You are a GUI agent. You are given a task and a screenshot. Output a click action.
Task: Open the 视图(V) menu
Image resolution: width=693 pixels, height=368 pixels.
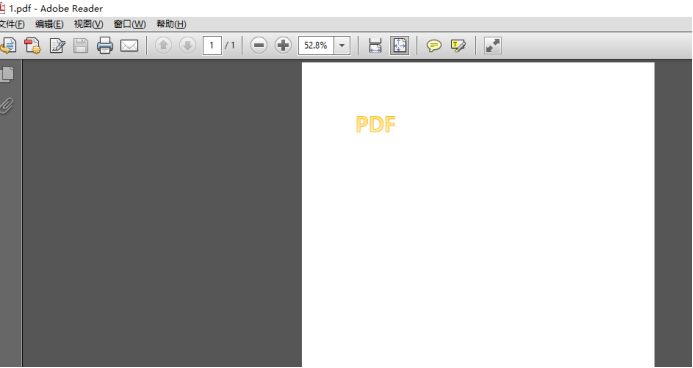tap(88, 24)
